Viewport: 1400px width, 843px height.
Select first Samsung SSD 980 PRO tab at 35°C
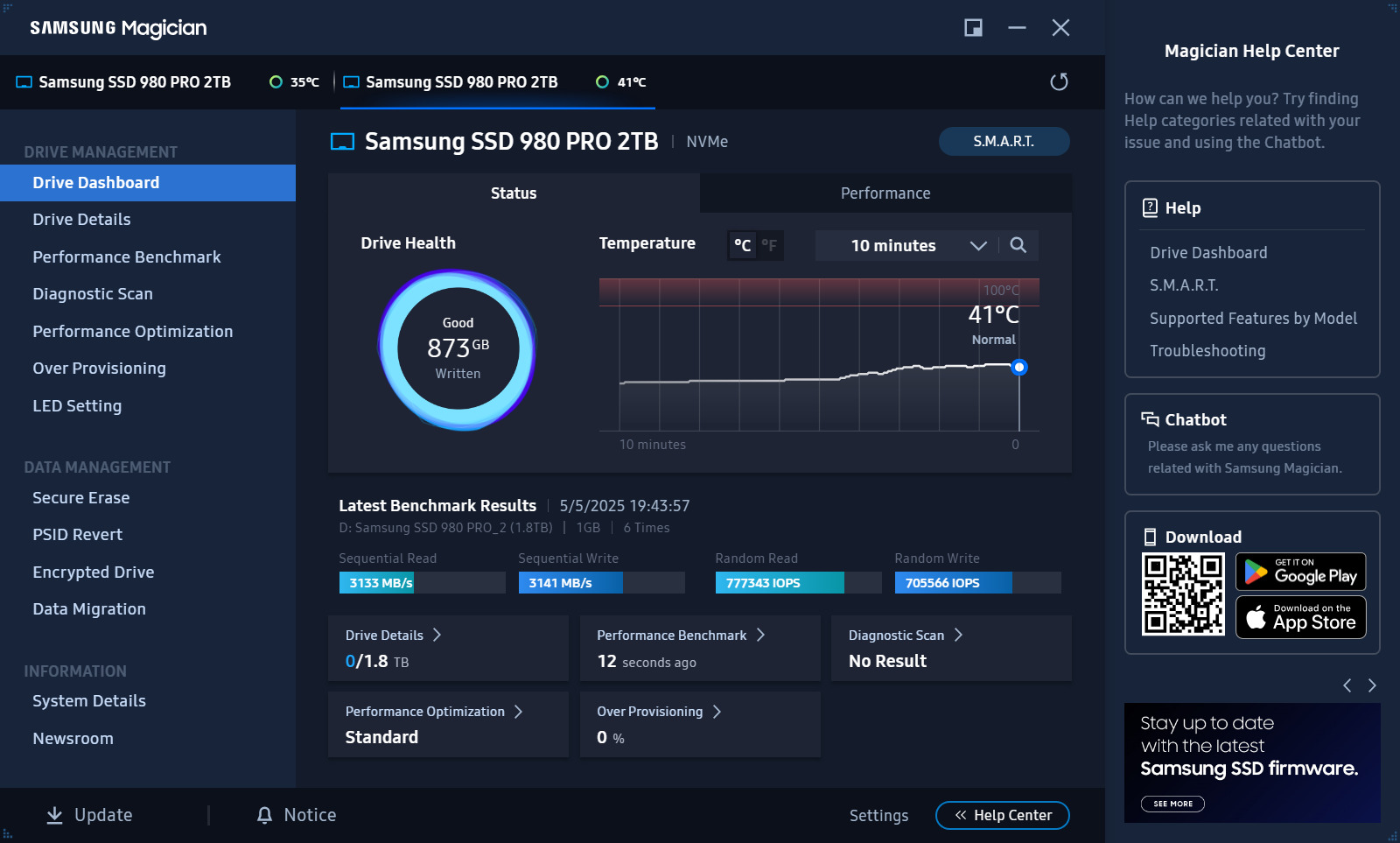point(167,82)
